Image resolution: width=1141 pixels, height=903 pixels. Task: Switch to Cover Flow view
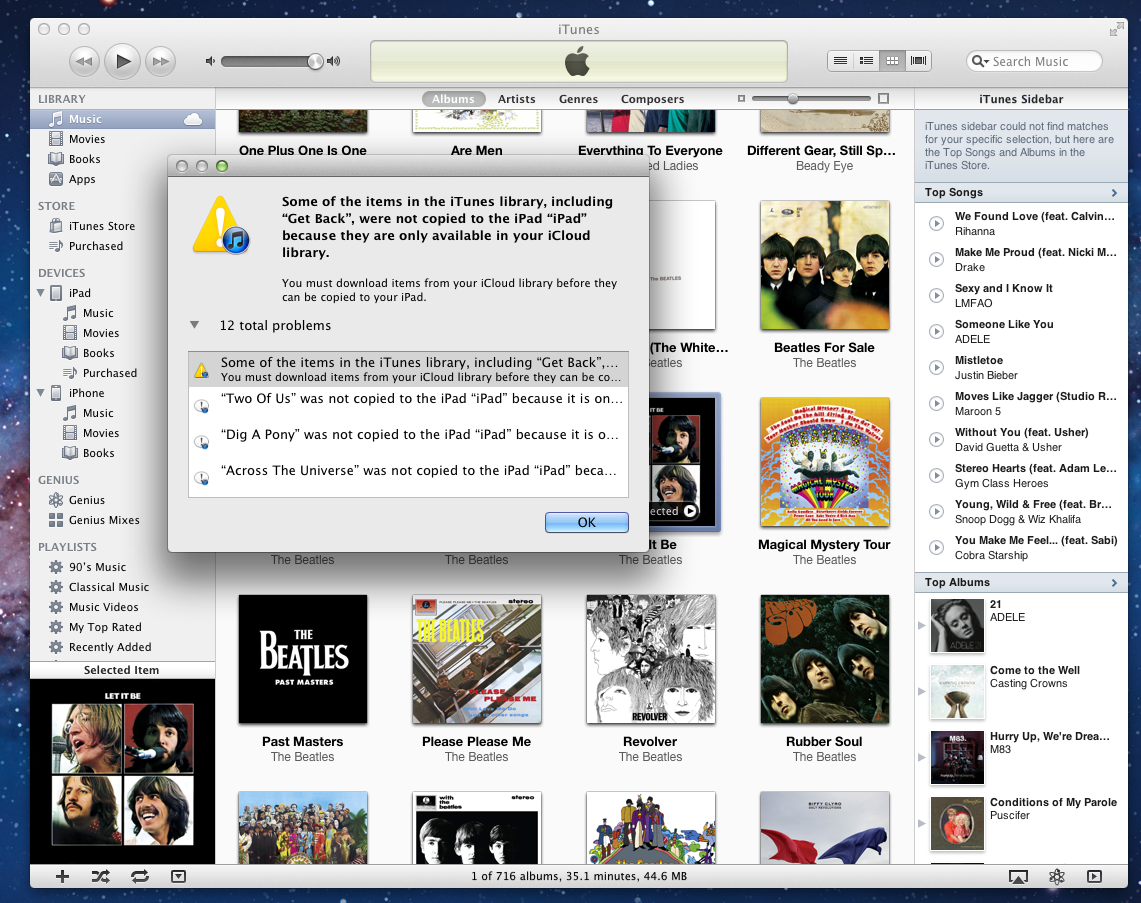coord(918,60)
